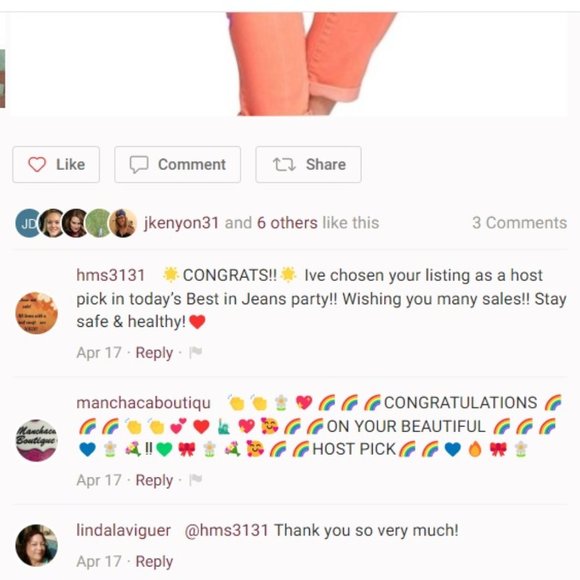The height and width of the screenshot is (580, 580).
Task: Open the JD initials liker avatar
Action: click(28, 223)
